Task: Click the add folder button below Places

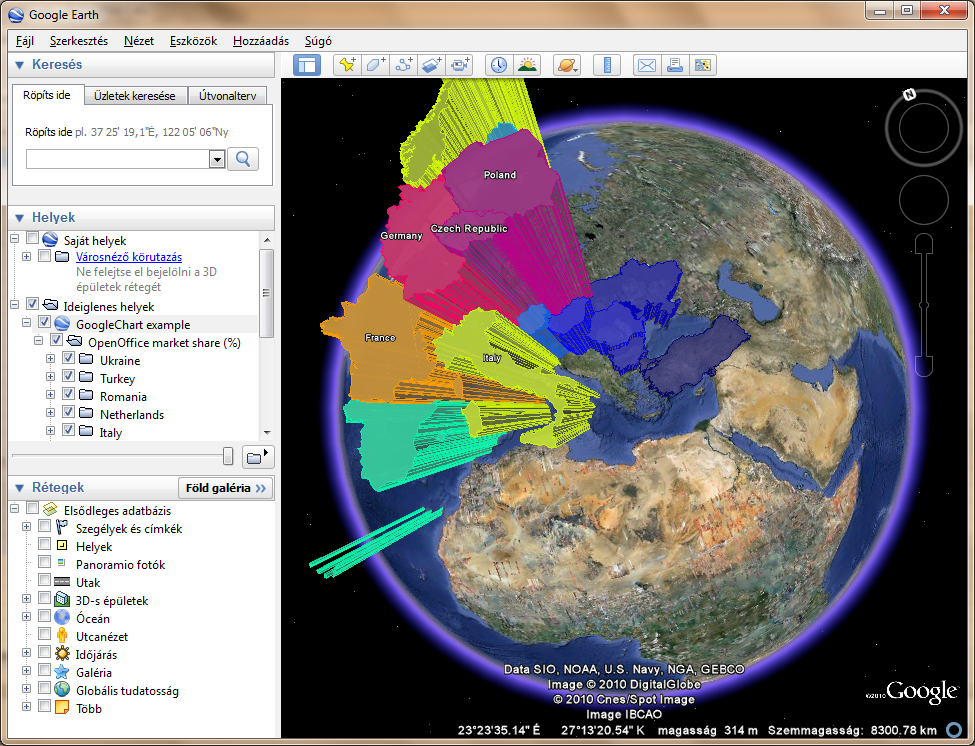Action: pos(257,458)
